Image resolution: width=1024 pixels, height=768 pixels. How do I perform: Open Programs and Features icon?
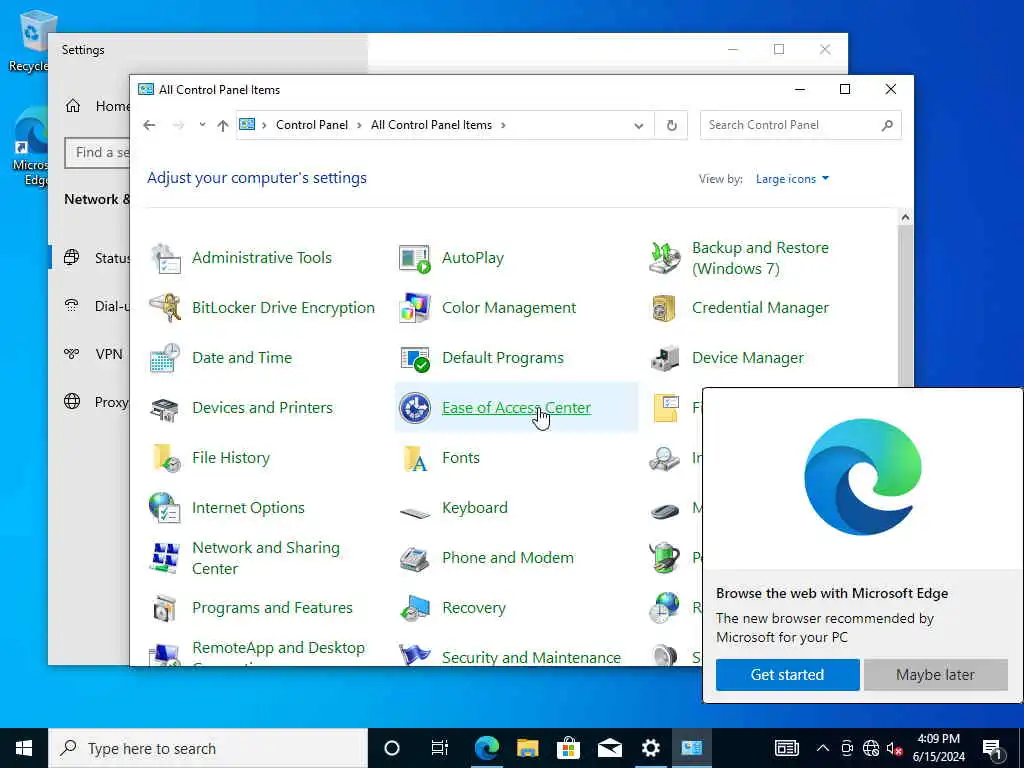pos(166,608)
